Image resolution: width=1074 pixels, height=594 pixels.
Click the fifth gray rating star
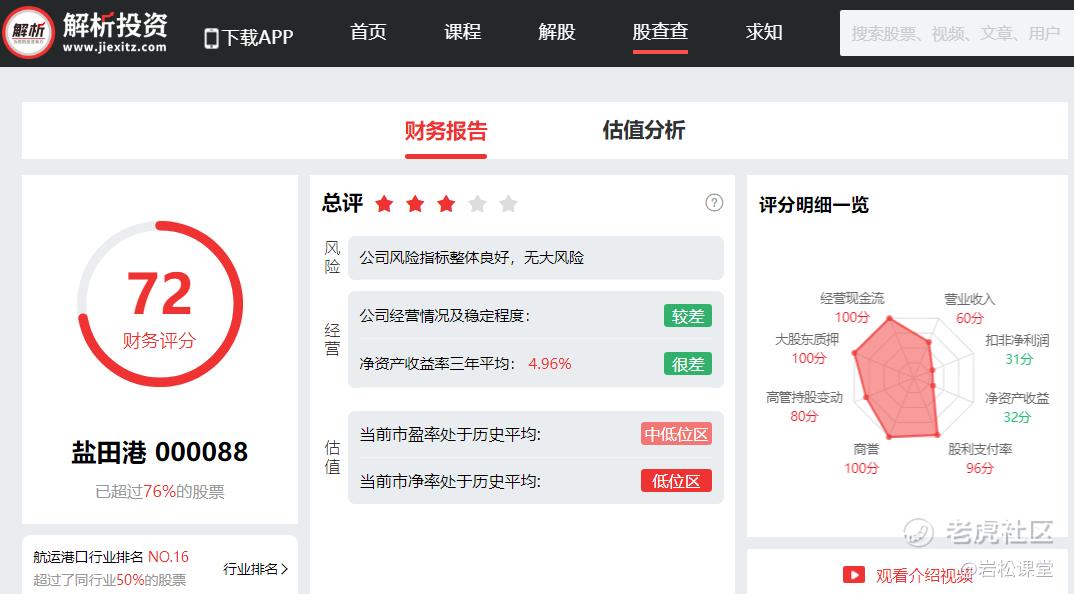tap(508, 203)
